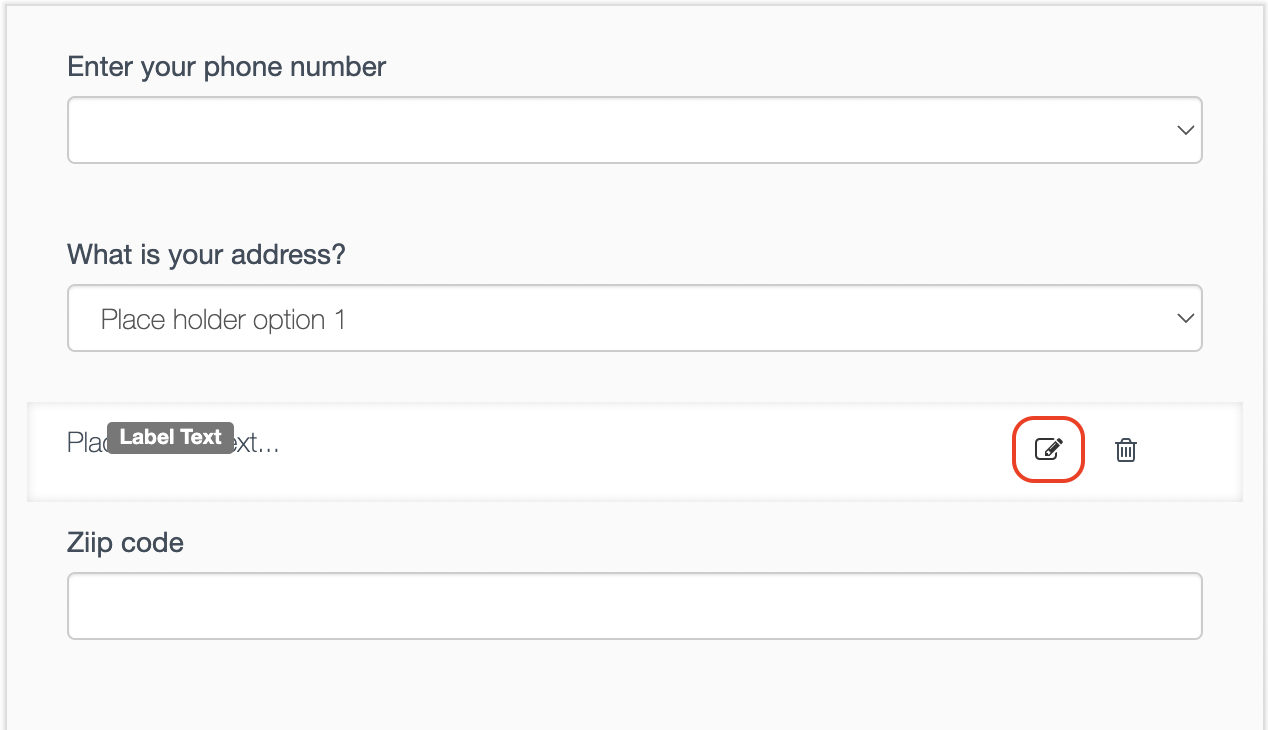Click the phone number entry box

click(x=635, y=130)
